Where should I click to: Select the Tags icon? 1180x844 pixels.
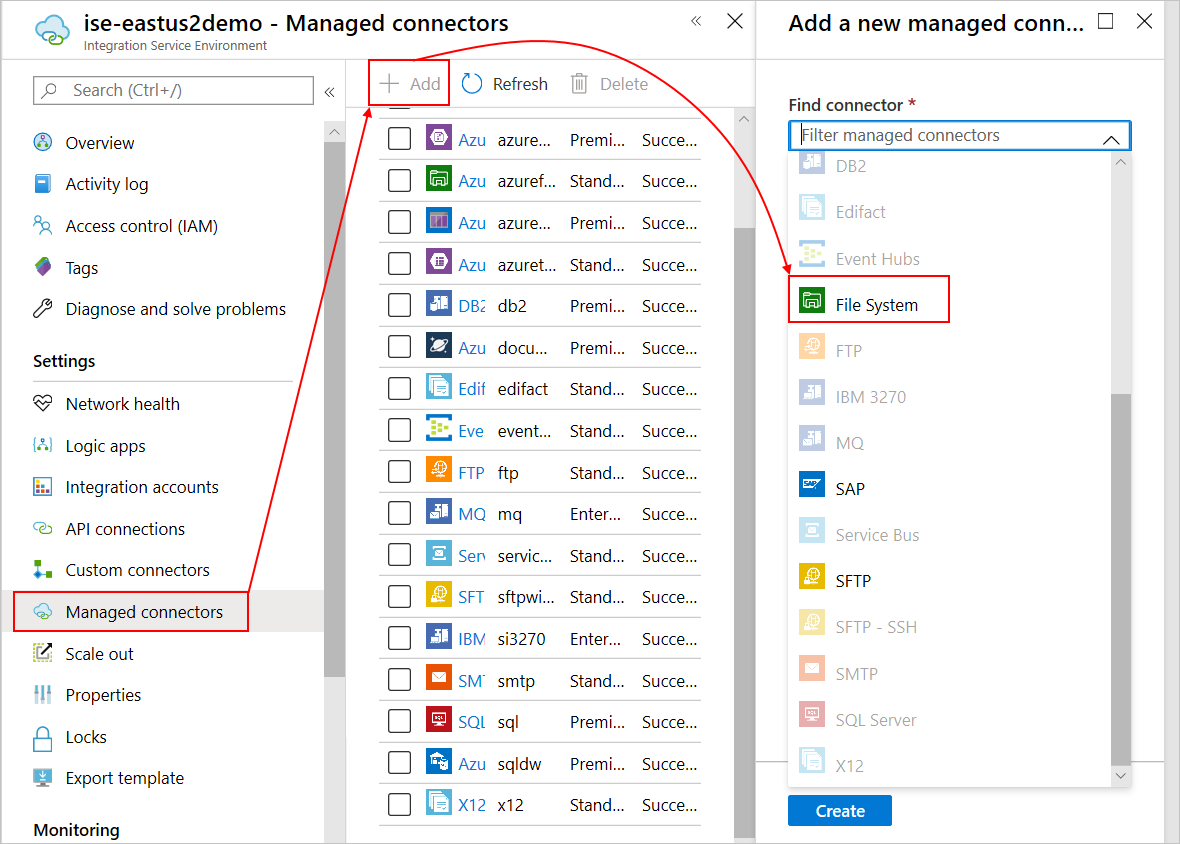coord(43,267)
